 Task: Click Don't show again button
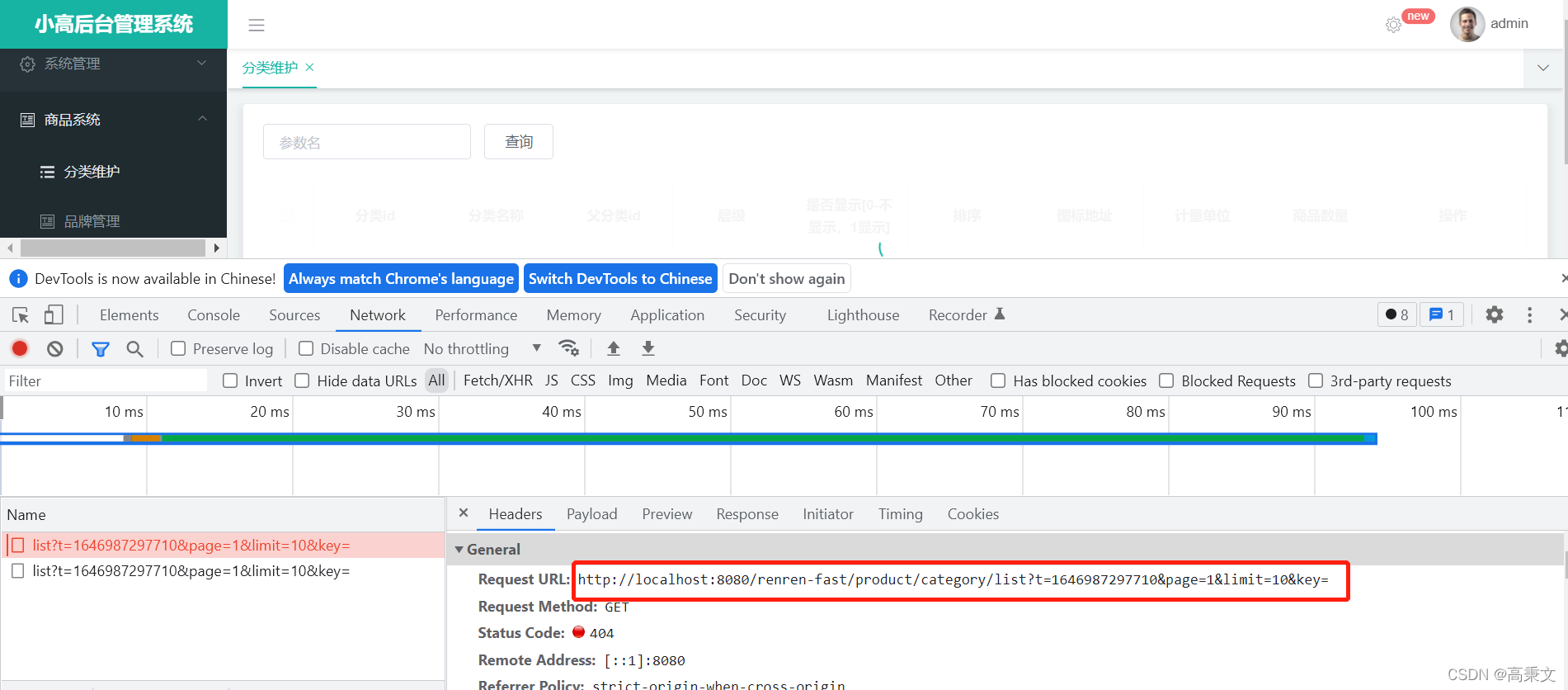(x=787, y=278)
